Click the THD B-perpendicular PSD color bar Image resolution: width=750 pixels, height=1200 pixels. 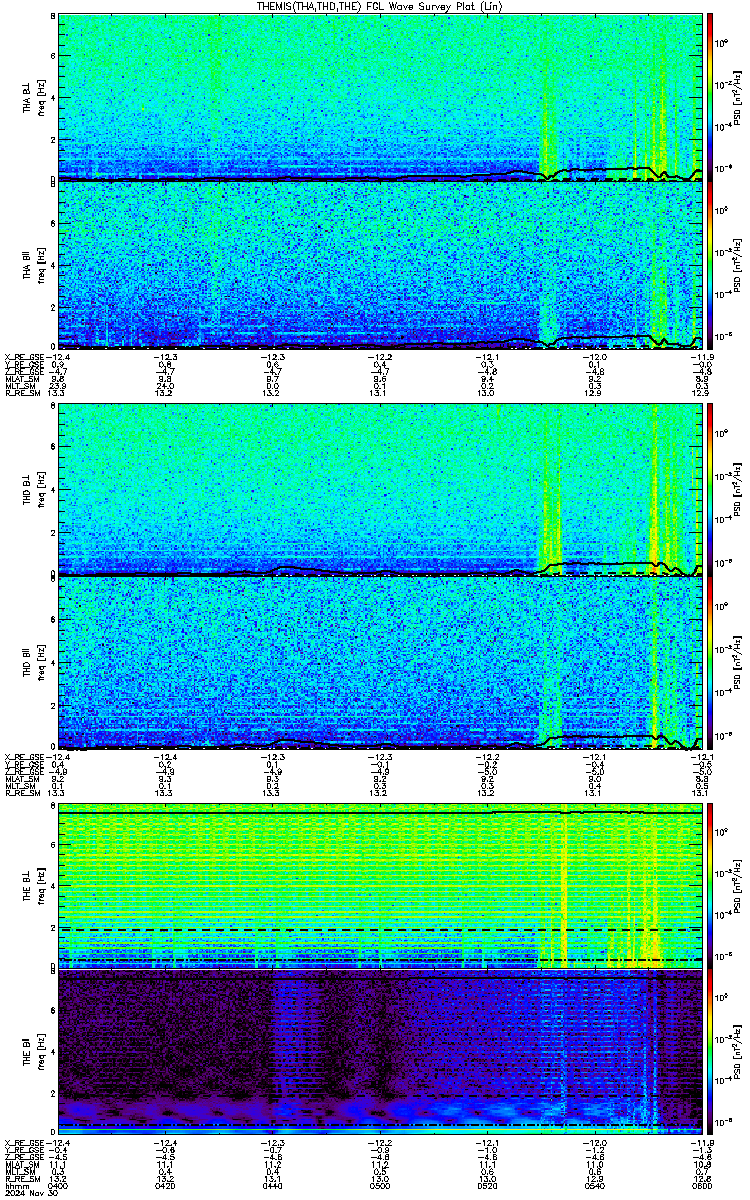[x=709, y=492]
